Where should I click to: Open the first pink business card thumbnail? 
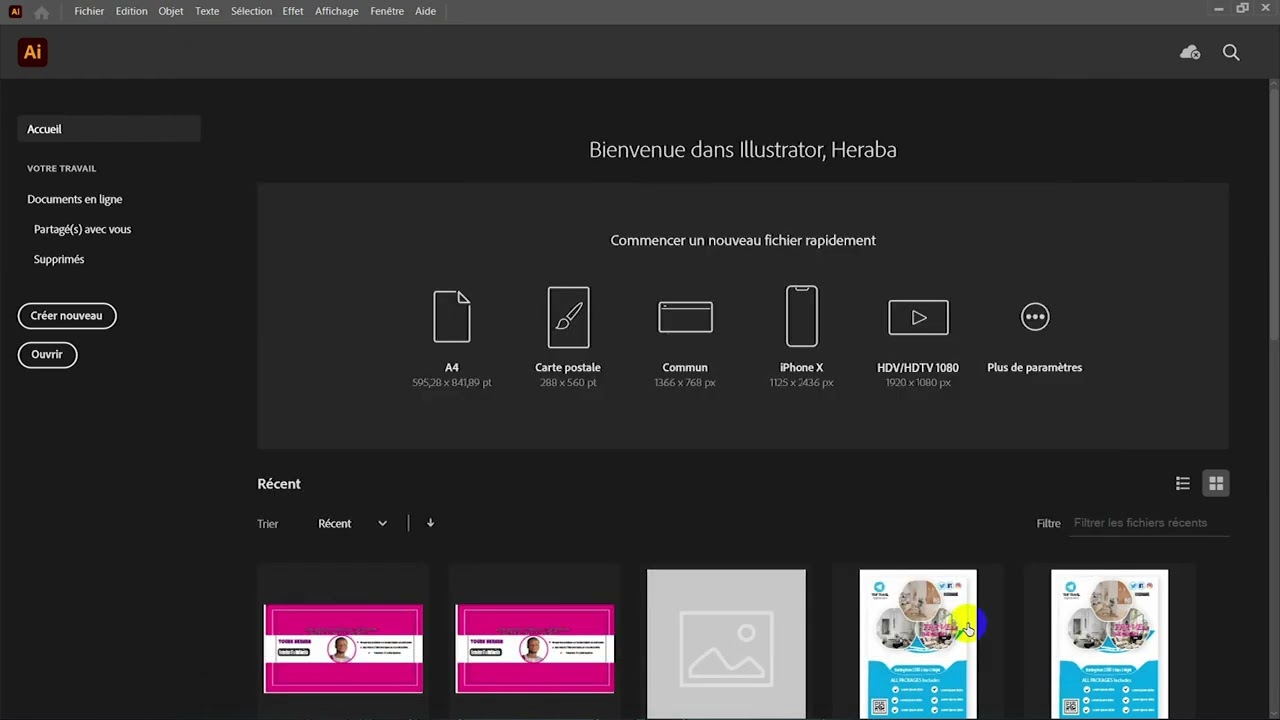coord(343,648)
